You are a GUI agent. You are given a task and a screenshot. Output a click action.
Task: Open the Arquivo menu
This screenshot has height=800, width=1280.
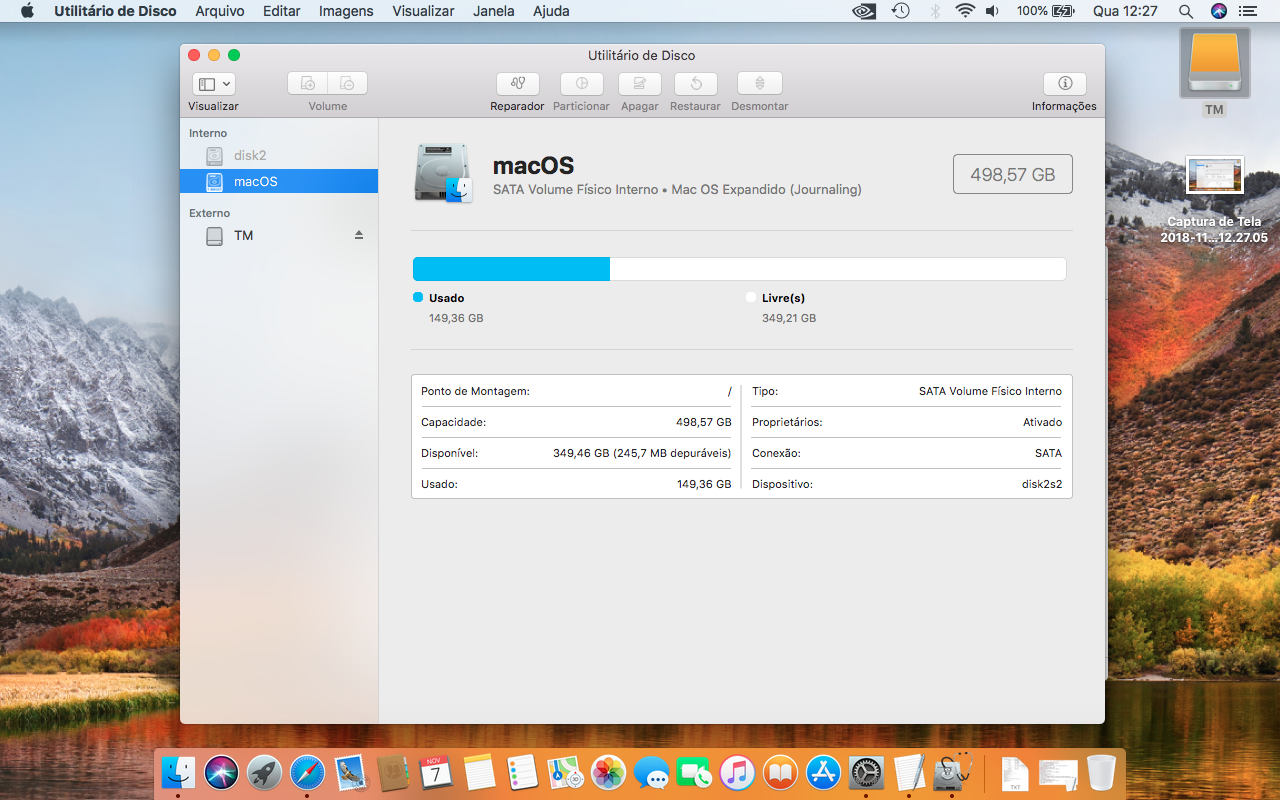pos(220,11)
